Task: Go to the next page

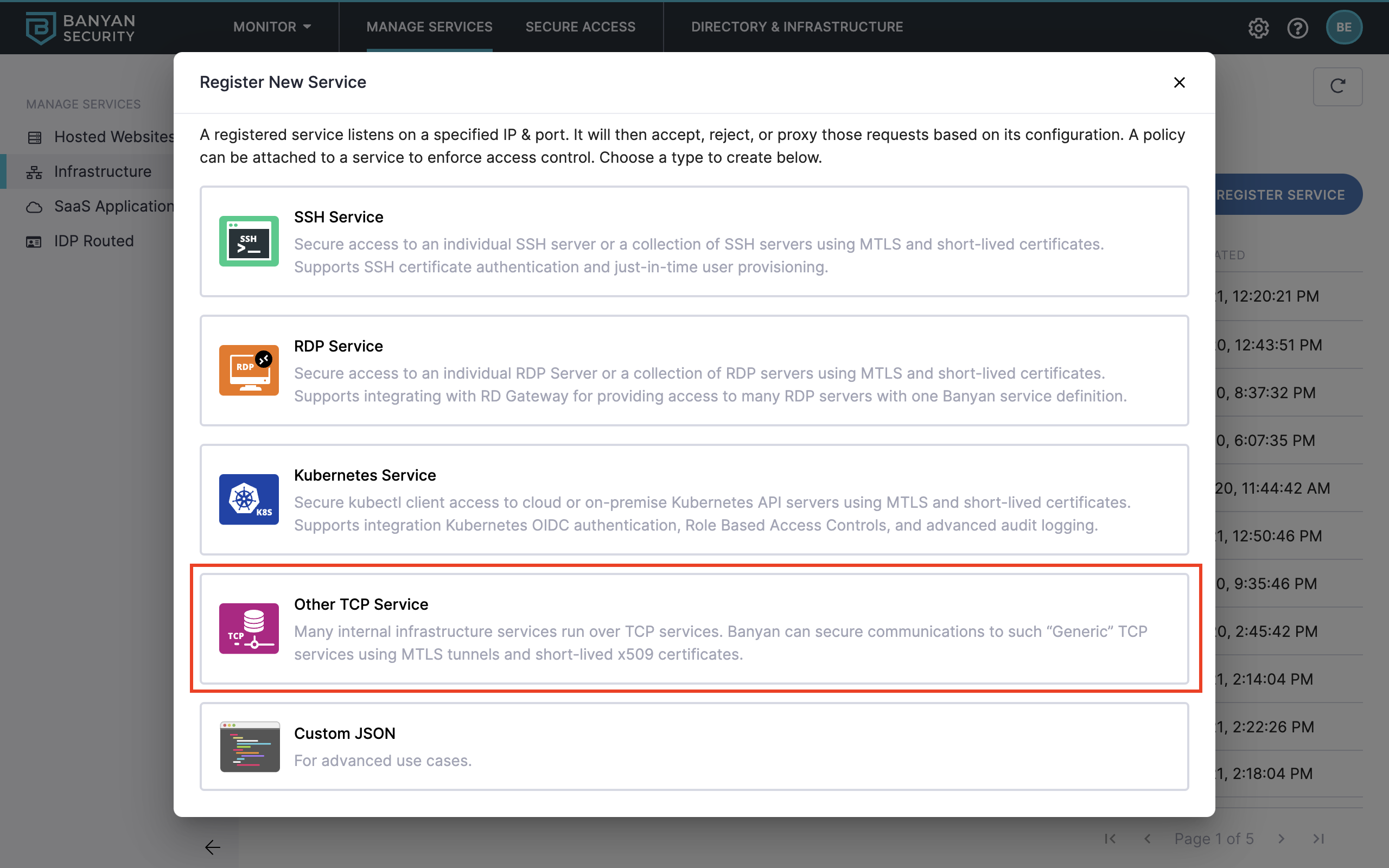Action: (1281, 839)
